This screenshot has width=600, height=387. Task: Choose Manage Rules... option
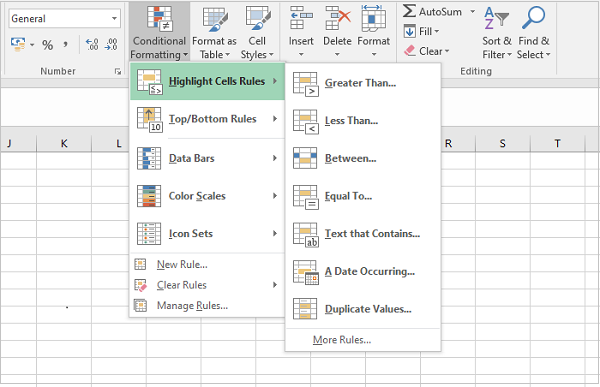click(207, 305)
